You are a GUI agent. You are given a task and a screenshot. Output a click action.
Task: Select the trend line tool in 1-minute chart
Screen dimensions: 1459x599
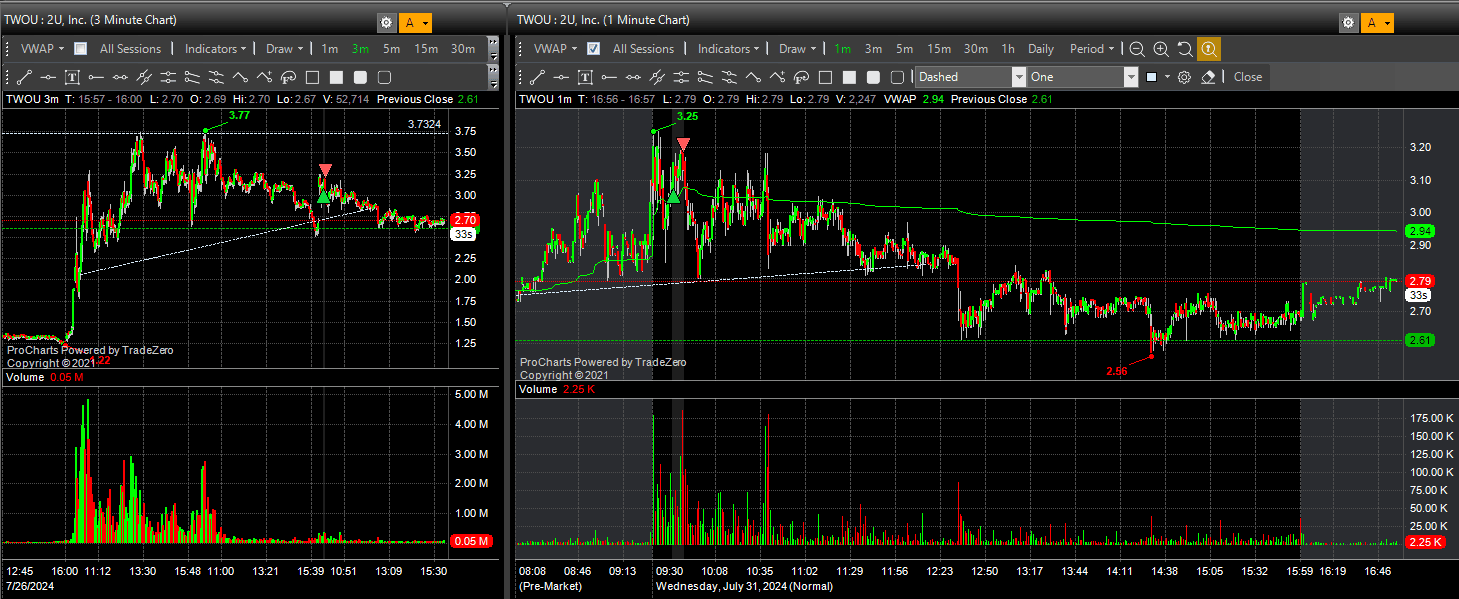tap(537, 77)
